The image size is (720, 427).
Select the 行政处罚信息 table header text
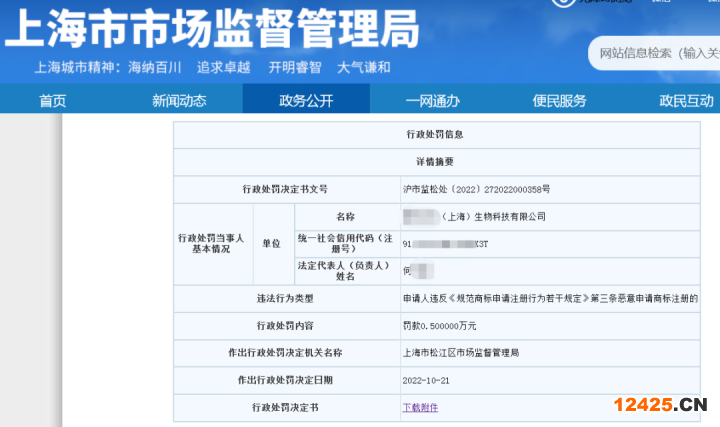click(435, 135)
